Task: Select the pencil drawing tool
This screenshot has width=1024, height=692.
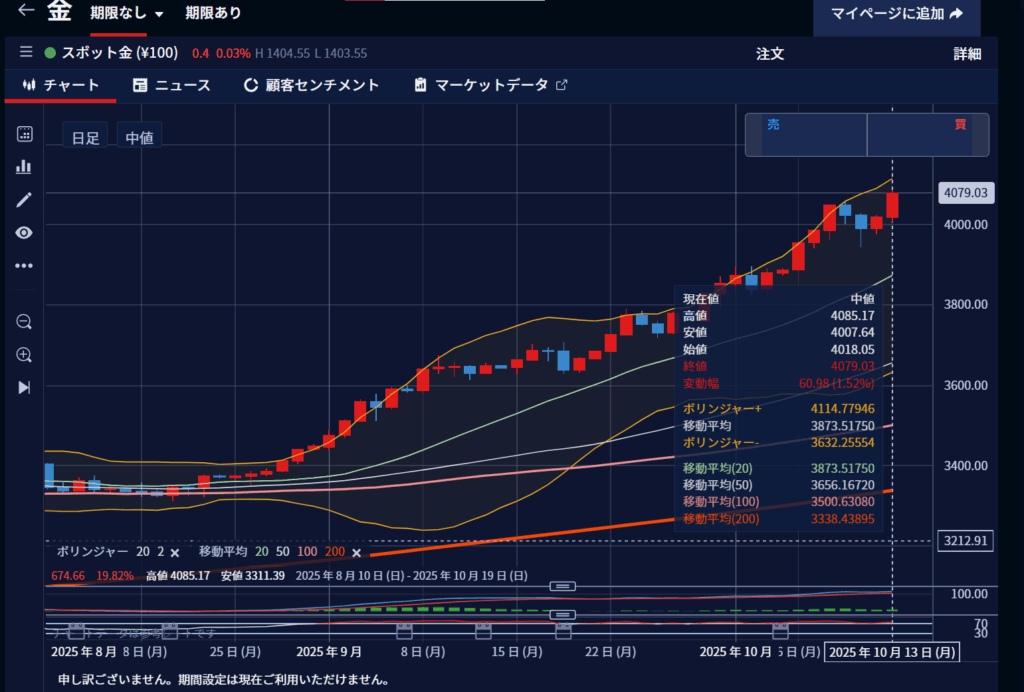Action: tap(24, 200)
